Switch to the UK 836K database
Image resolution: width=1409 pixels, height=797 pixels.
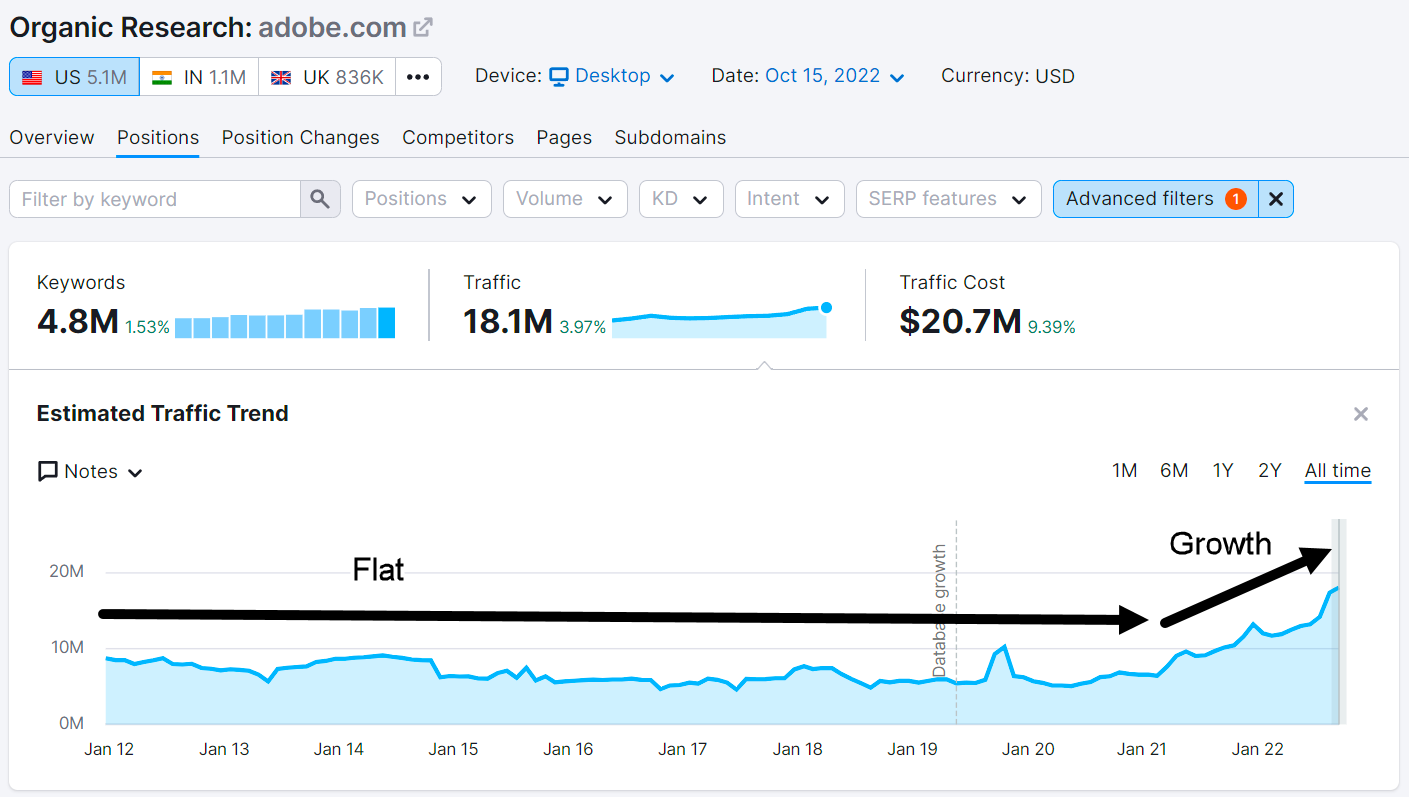click(x=327, y=76)
